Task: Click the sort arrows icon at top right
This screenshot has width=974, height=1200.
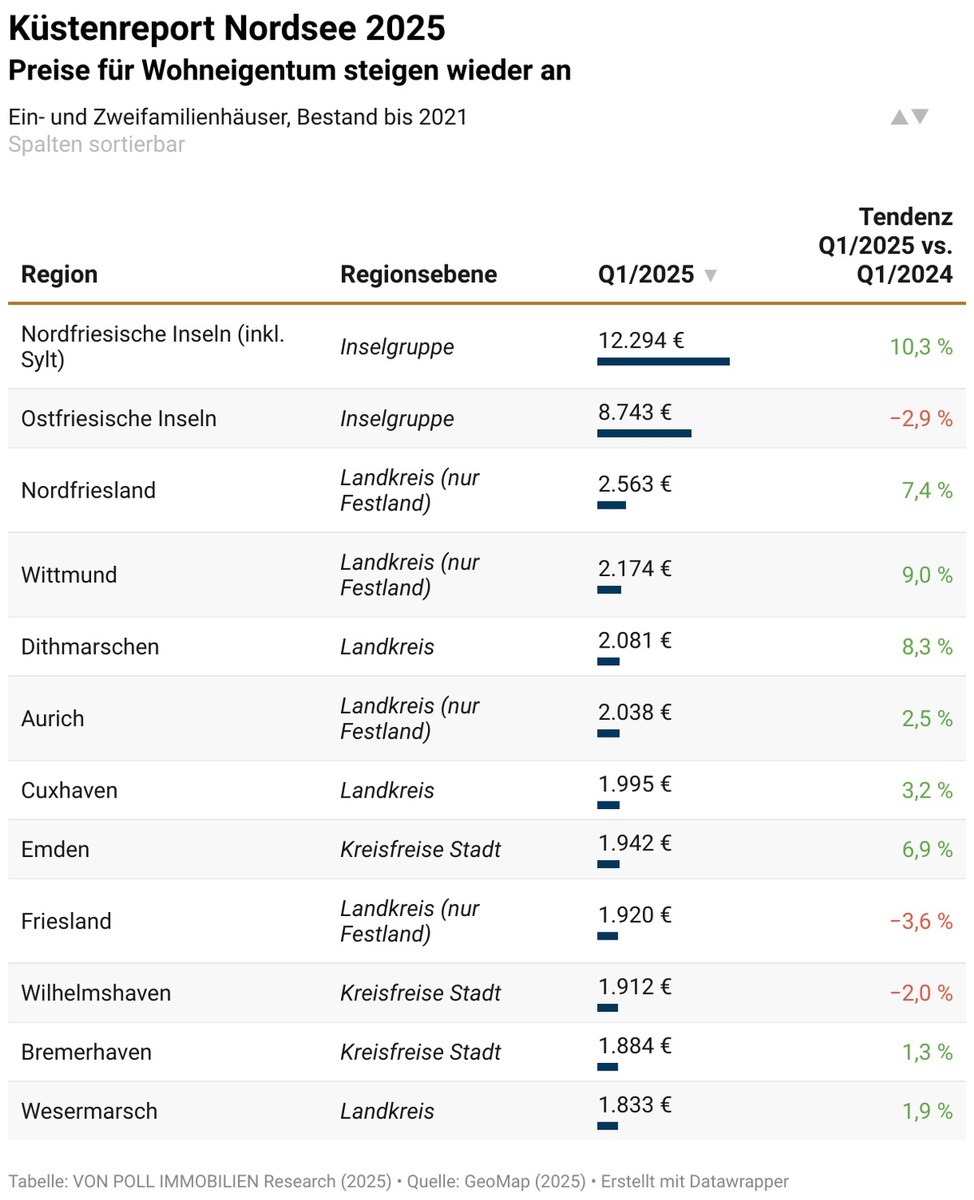Action: pos(910,117)
